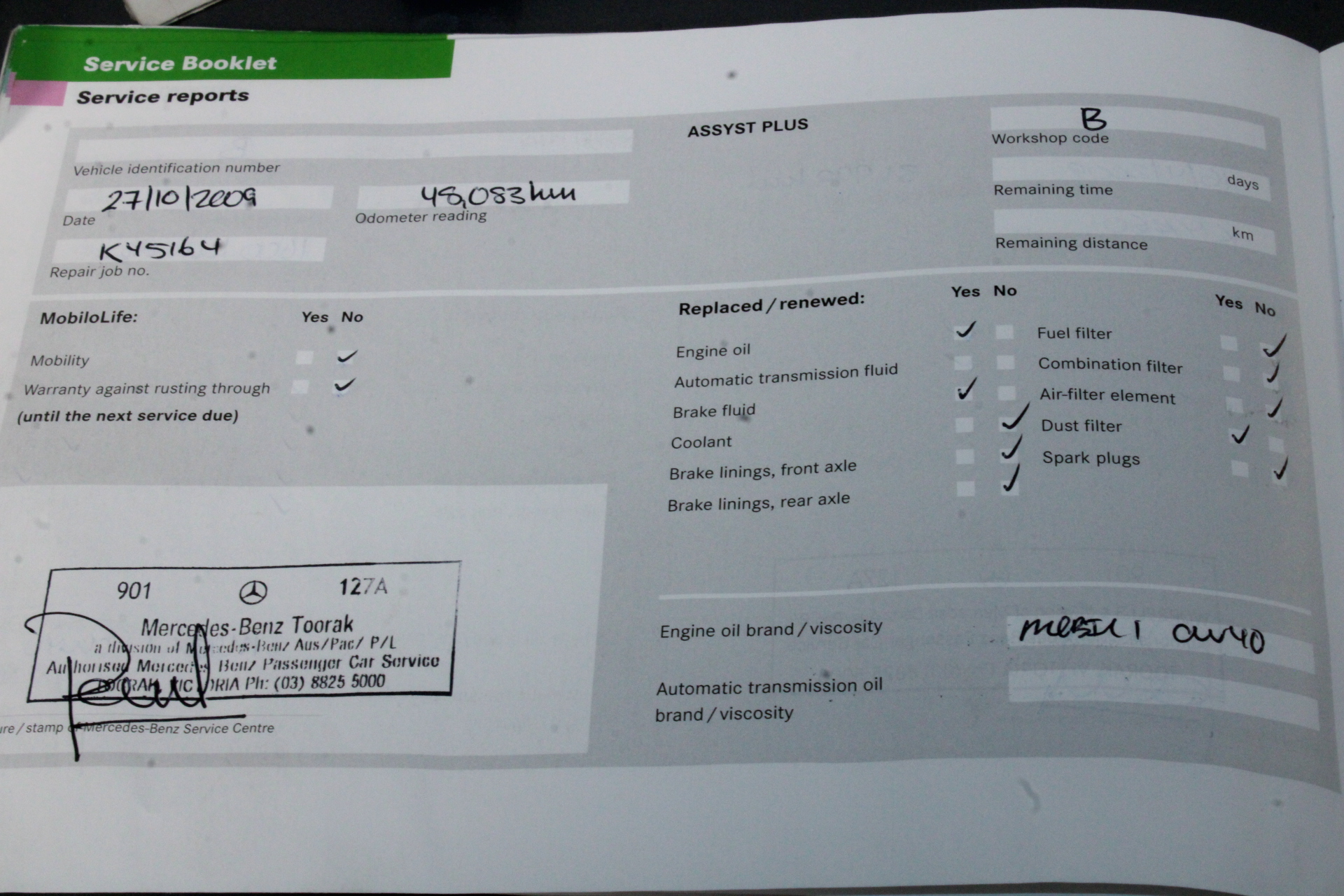Click the Mercedes-Benz star logo in stamp

click(x=253, y=593)
